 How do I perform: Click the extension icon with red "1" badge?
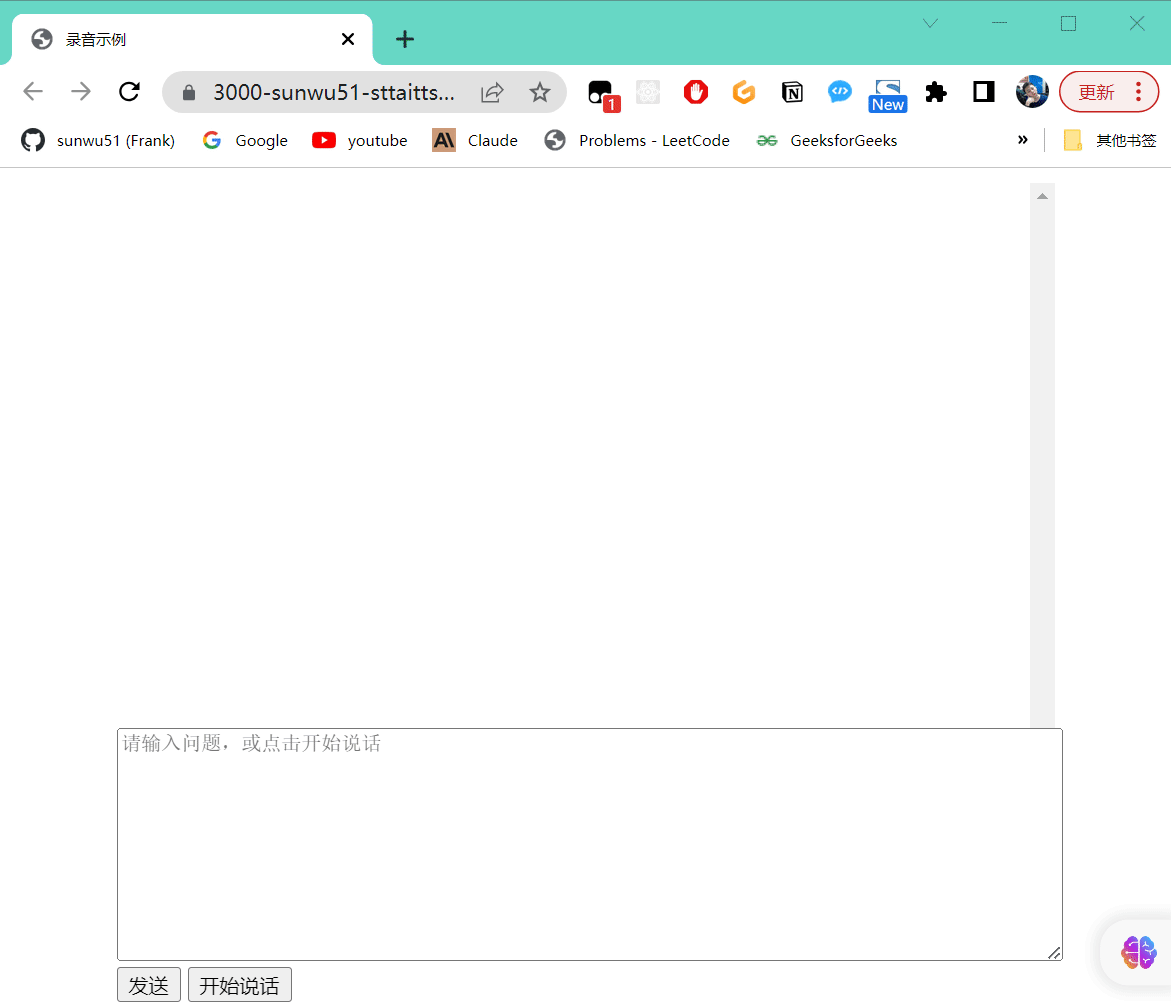pos(601,92)
